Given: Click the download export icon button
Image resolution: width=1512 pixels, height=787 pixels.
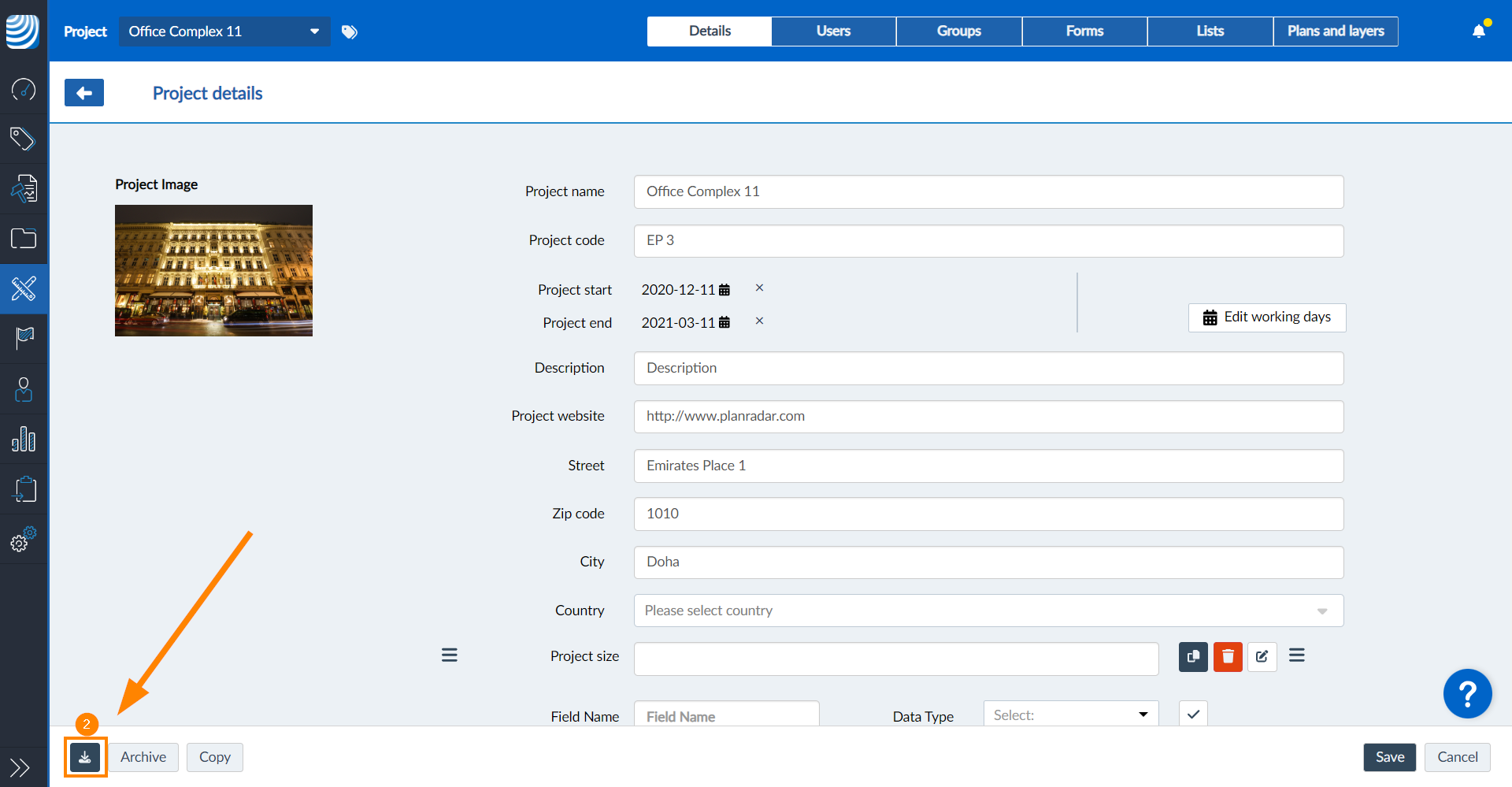Looking at the screenshot, I should click(85, 757).
